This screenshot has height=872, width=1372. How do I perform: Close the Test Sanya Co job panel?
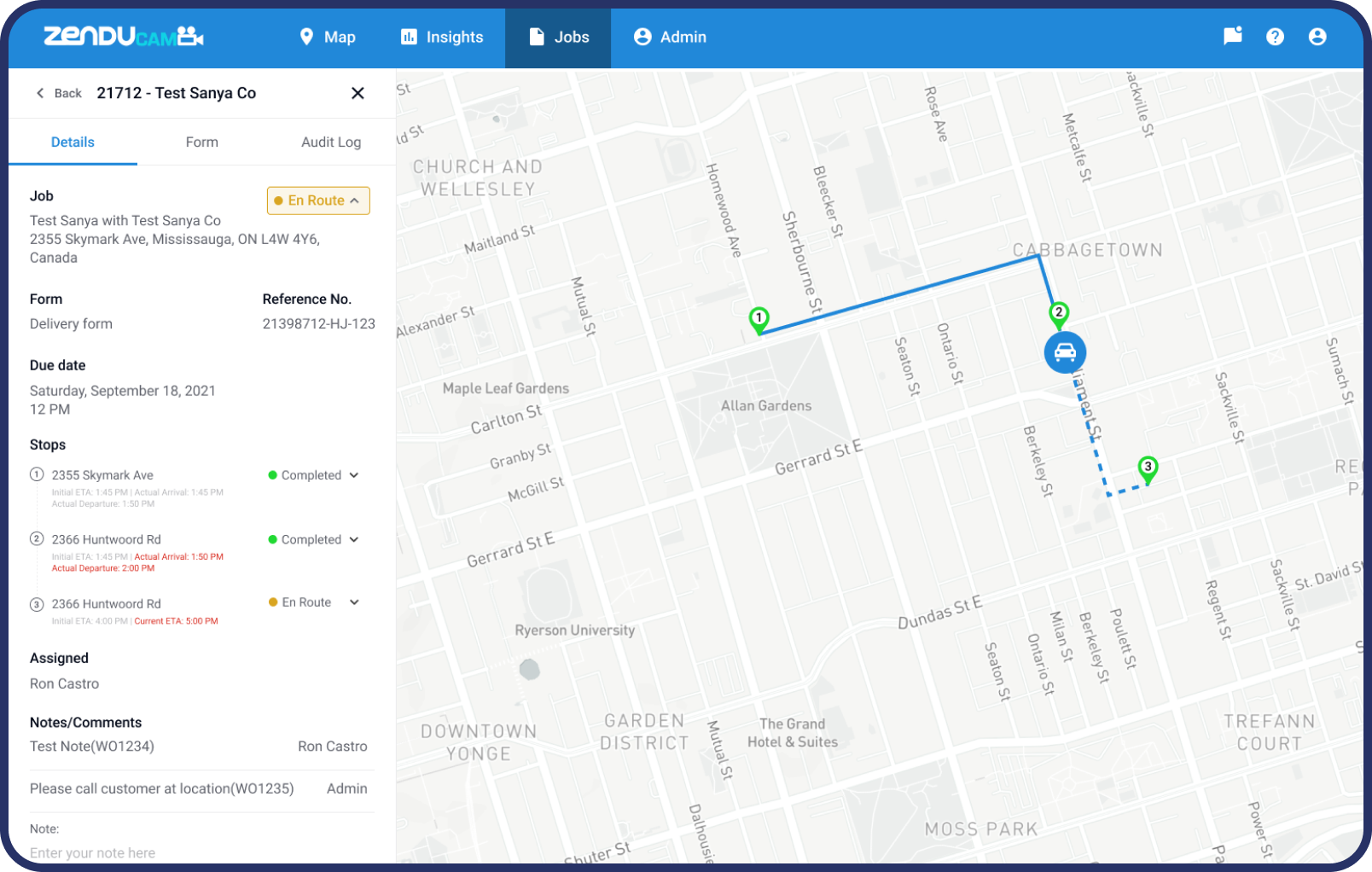coord(358,93)
